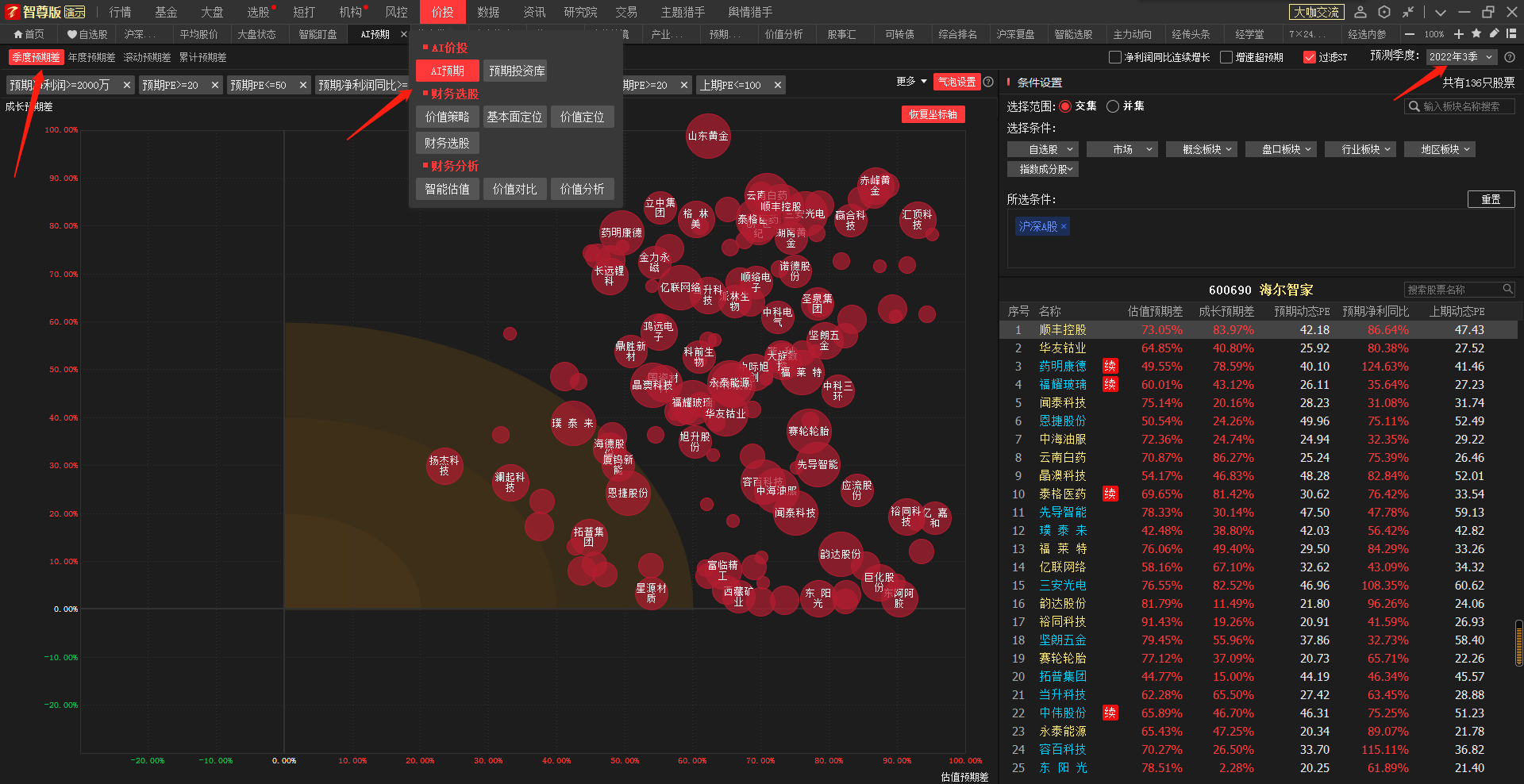This screenshot has width=1524, height=784.
Task: Open the 大咖交流 button
Action: click(x=1316, y=12)
